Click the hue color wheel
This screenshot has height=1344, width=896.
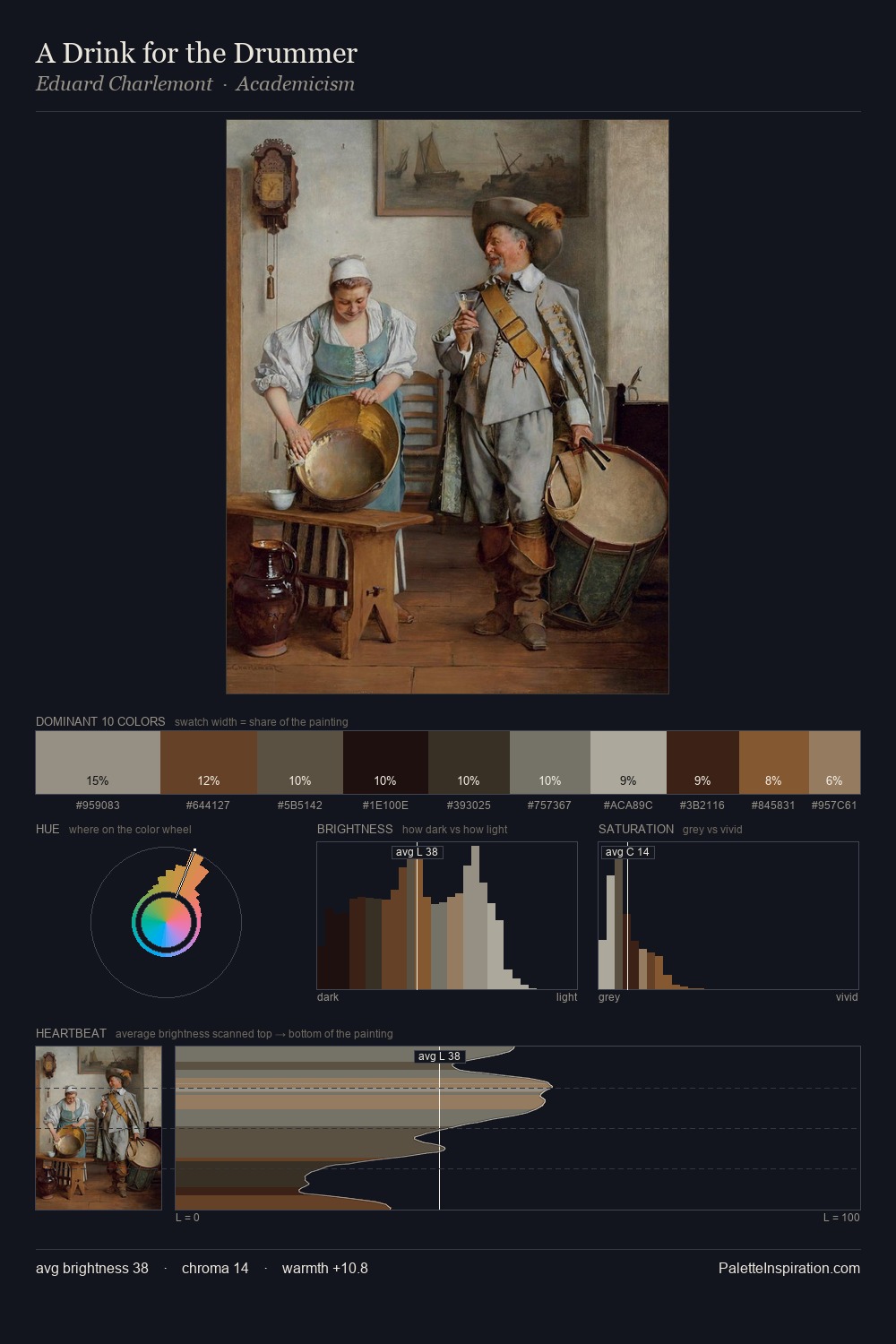pos(166,922)
